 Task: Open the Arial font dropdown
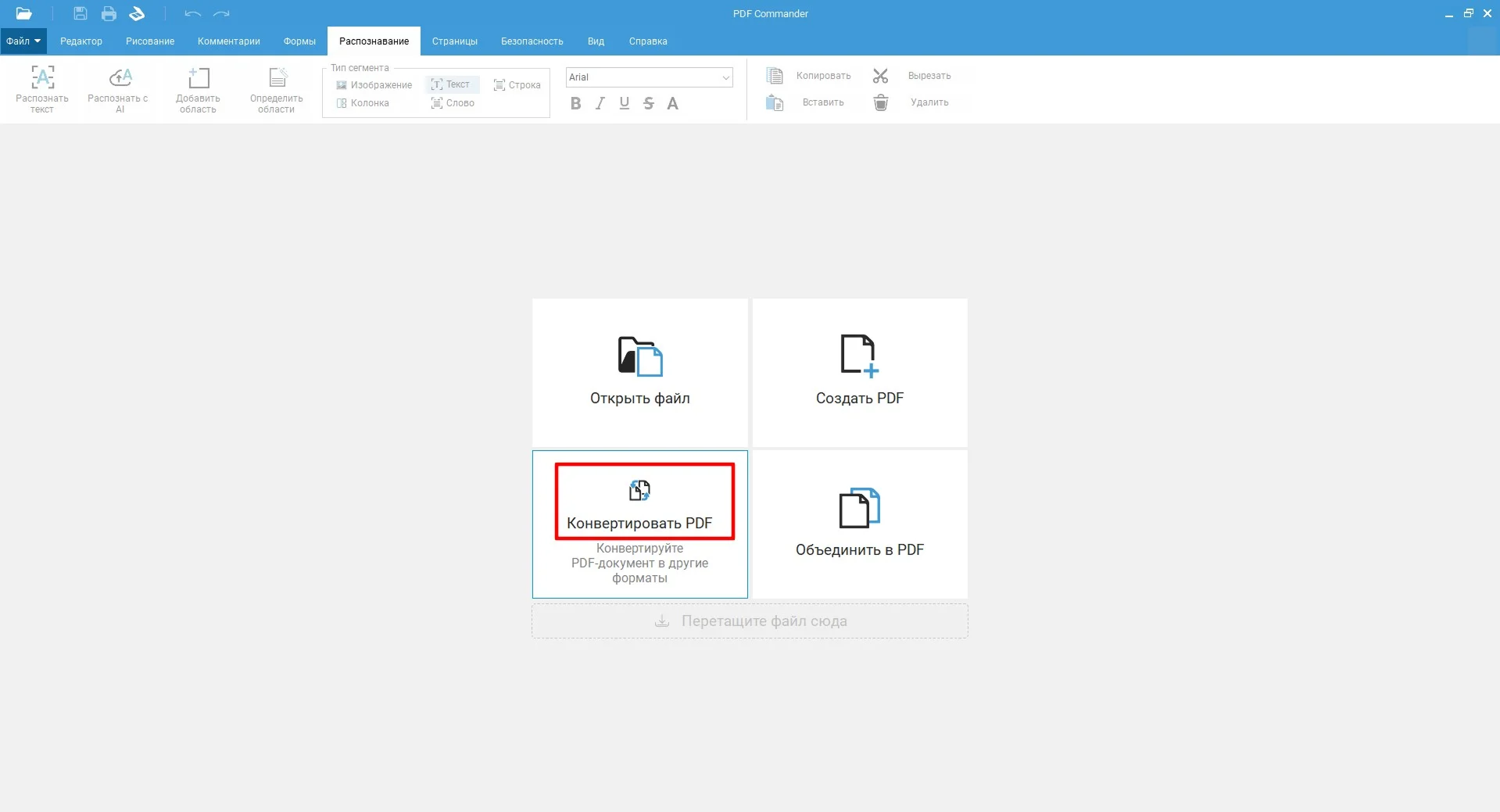649,77
